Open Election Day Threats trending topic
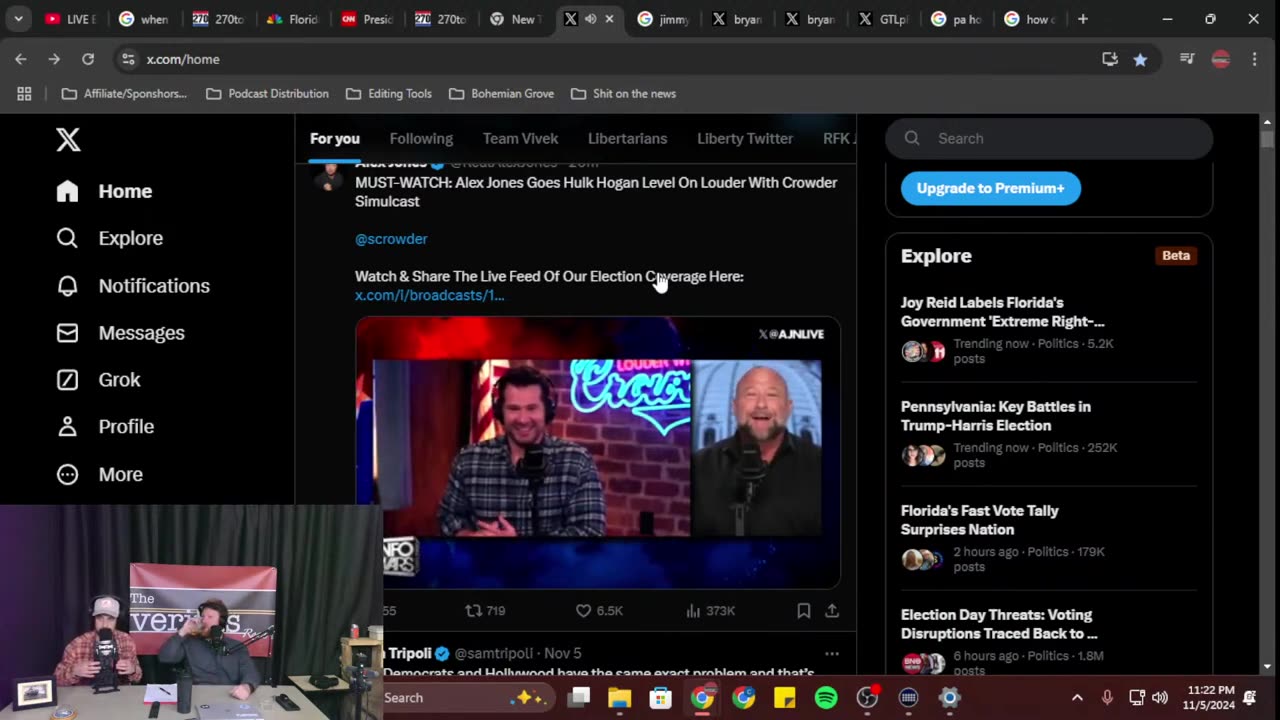Screen dimensions: 1280x720 pos(1049,640)
